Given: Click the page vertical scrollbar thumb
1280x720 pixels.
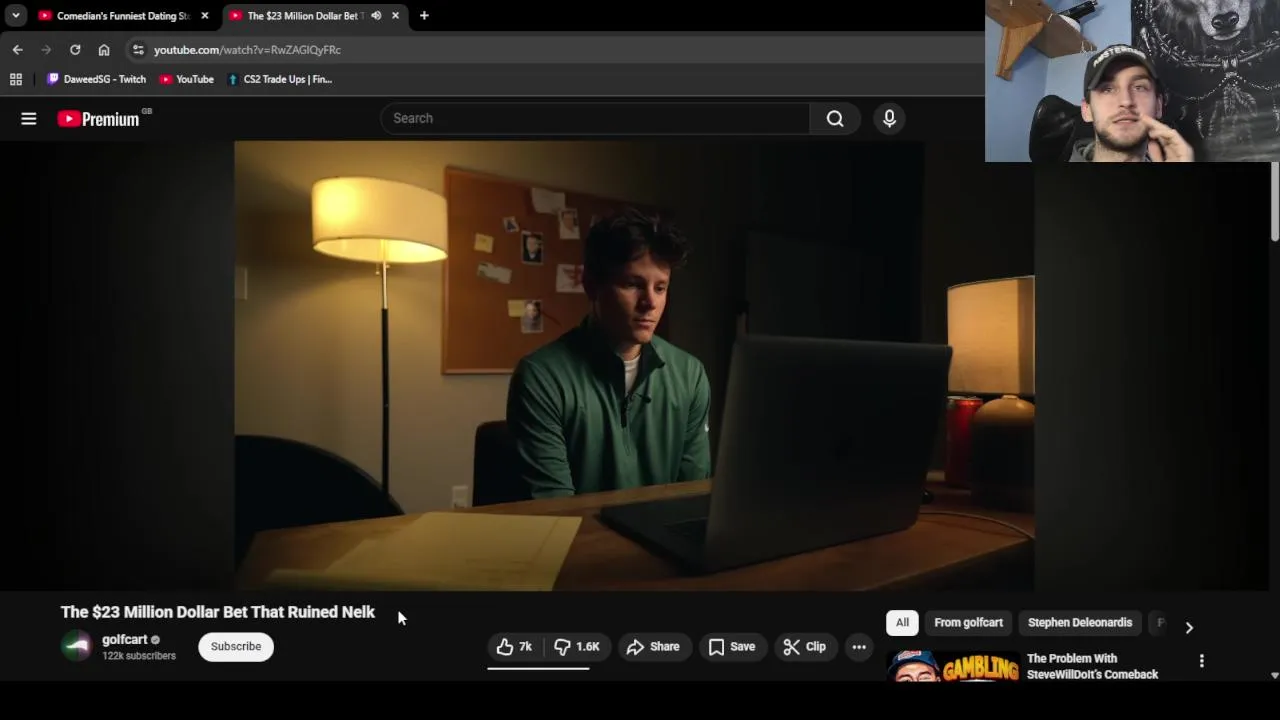Looking at the screenshot, I should [1274, 200].
